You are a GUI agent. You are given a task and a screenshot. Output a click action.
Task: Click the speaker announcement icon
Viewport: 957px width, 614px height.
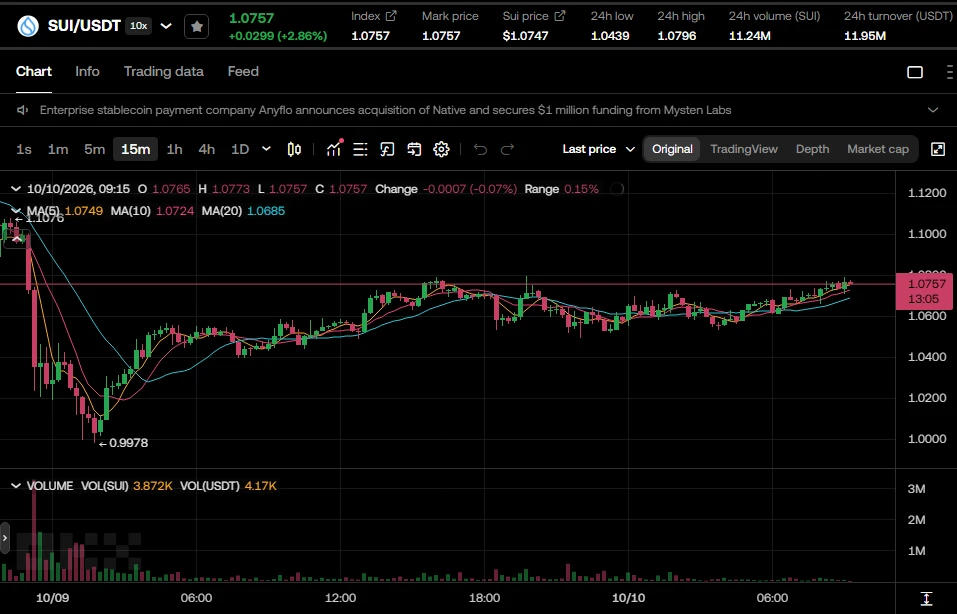coord(23,110)
